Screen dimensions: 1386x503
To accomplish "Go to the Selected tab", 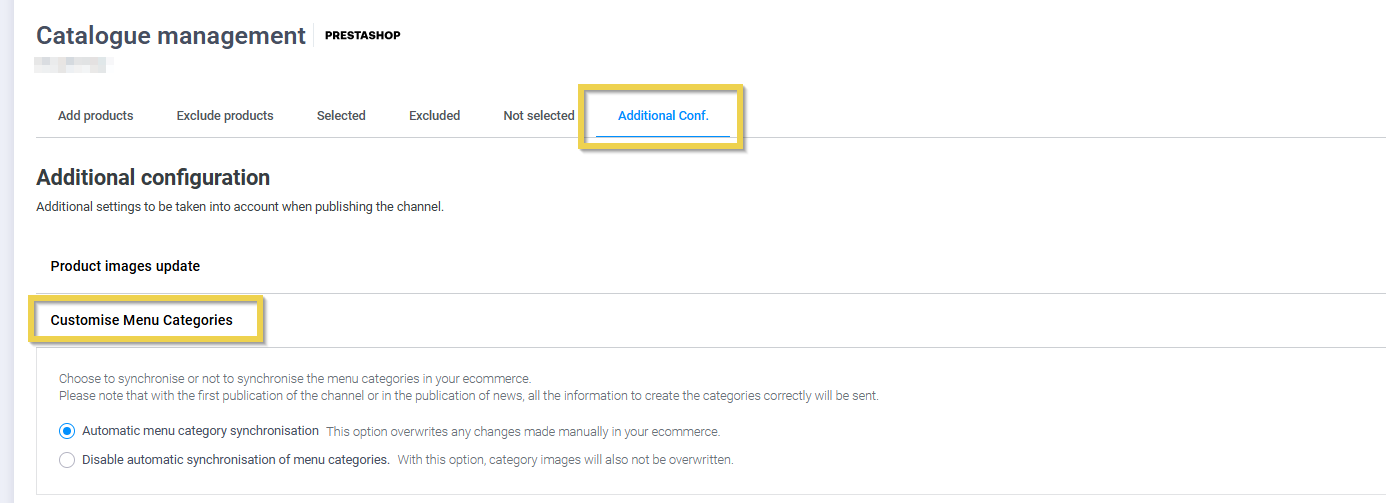I will coord(341,116).
